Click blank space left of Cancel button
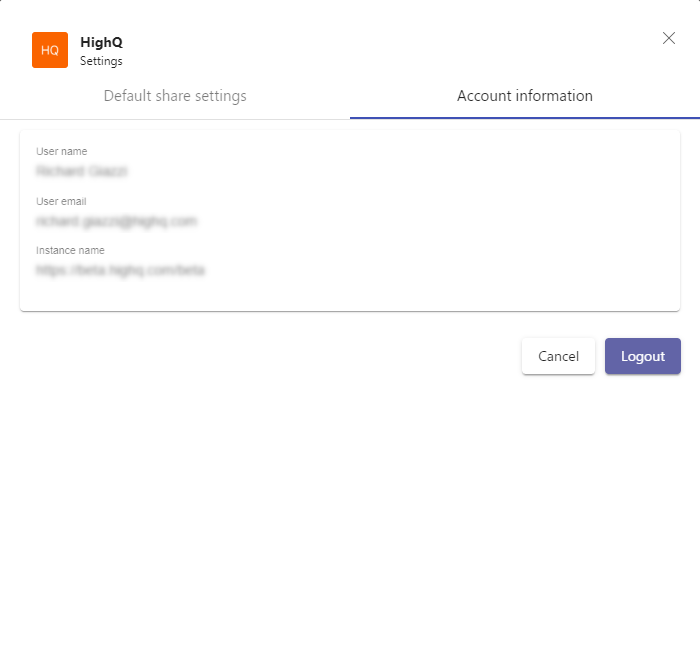The image size is (700, 671). click(300, 356)
